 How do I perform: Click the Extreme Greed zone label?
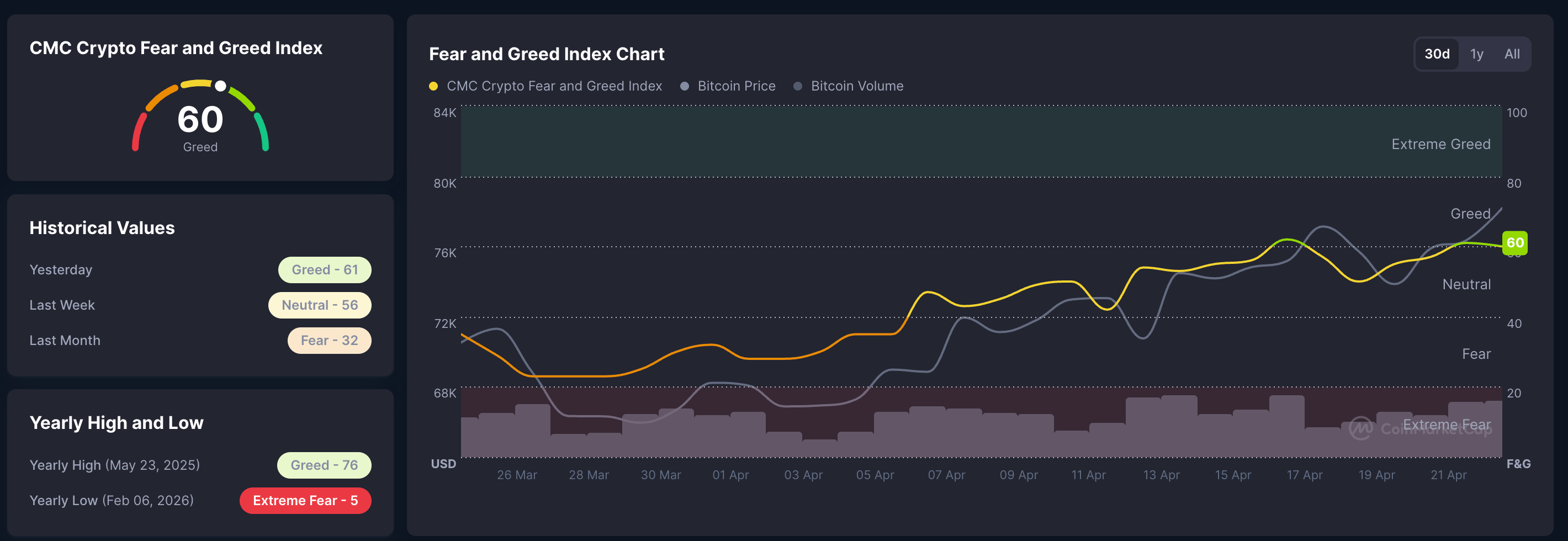point(1440,144)
